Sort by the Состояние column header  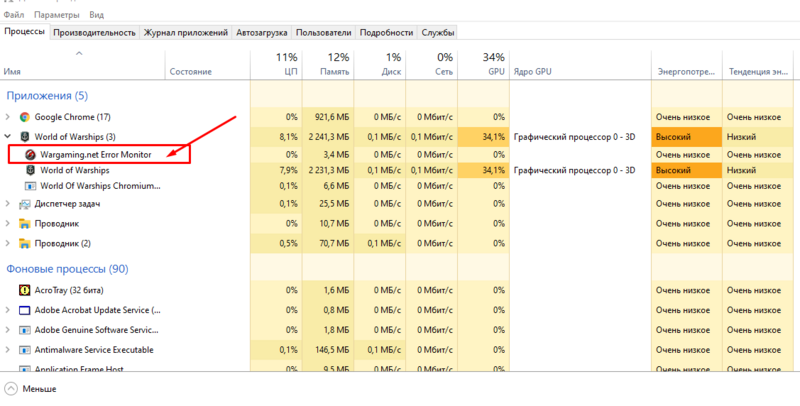point(208,65)
